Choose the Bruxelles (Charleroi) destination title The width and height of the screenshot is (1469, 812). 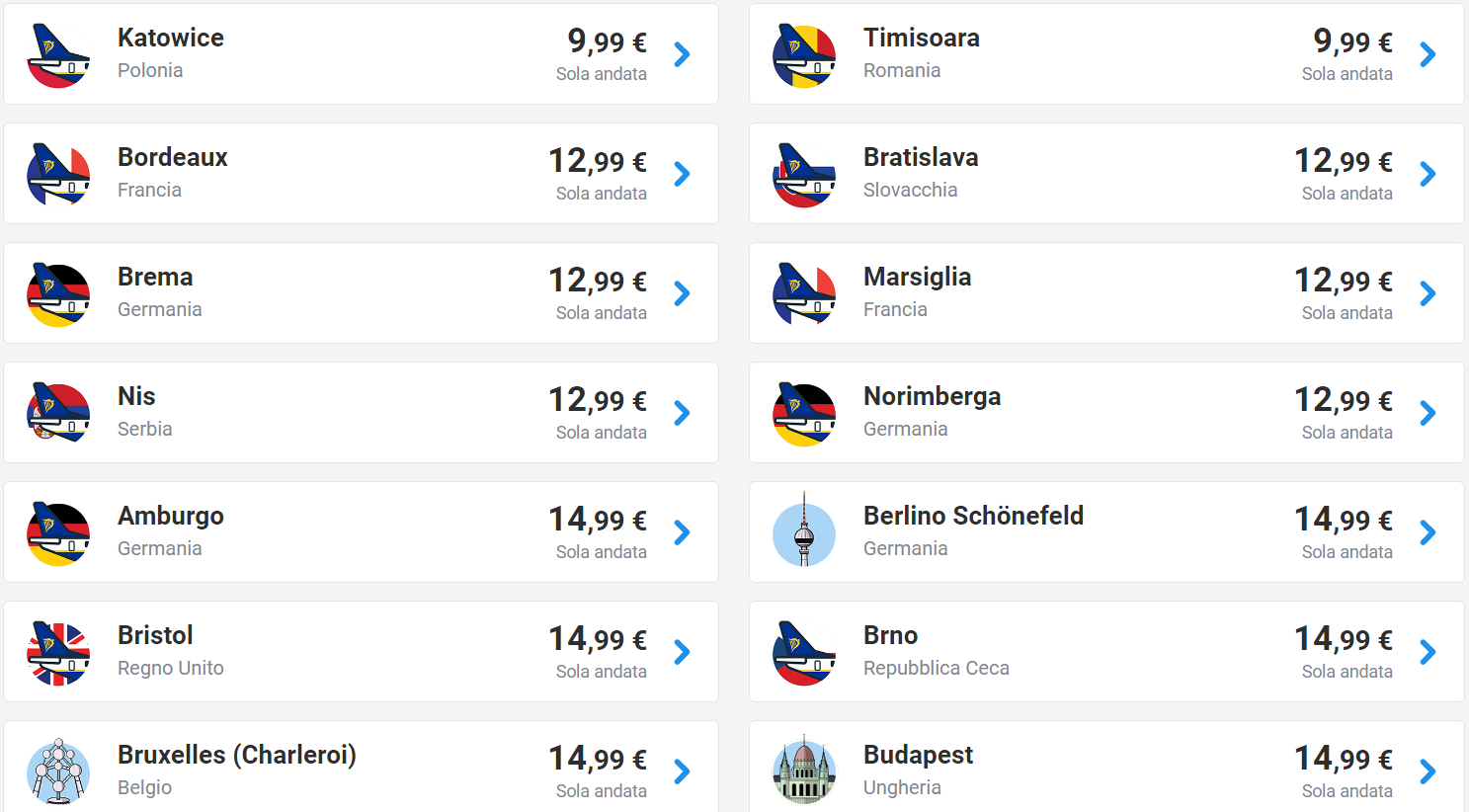[237, 756]
